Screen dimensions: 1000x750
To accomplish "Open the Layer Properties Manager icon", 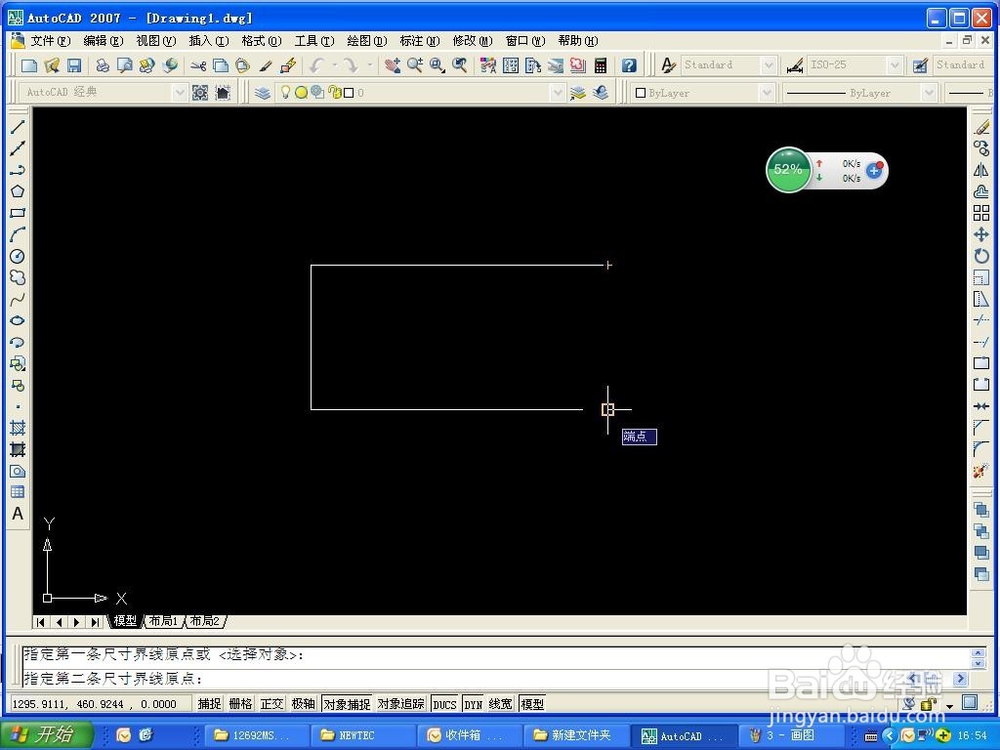I will click(x=262, y=93).
